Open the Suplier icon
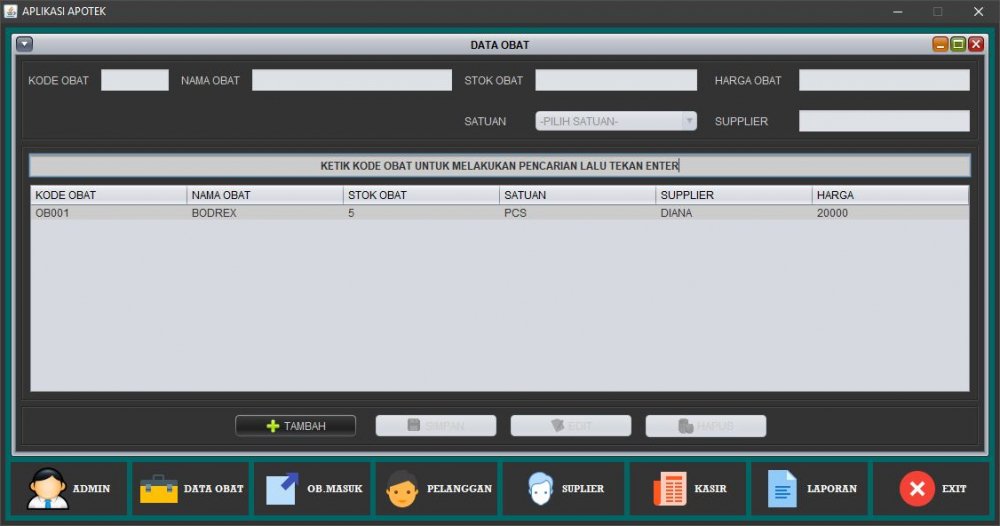The image size is (1000, 526). (540, 489)
